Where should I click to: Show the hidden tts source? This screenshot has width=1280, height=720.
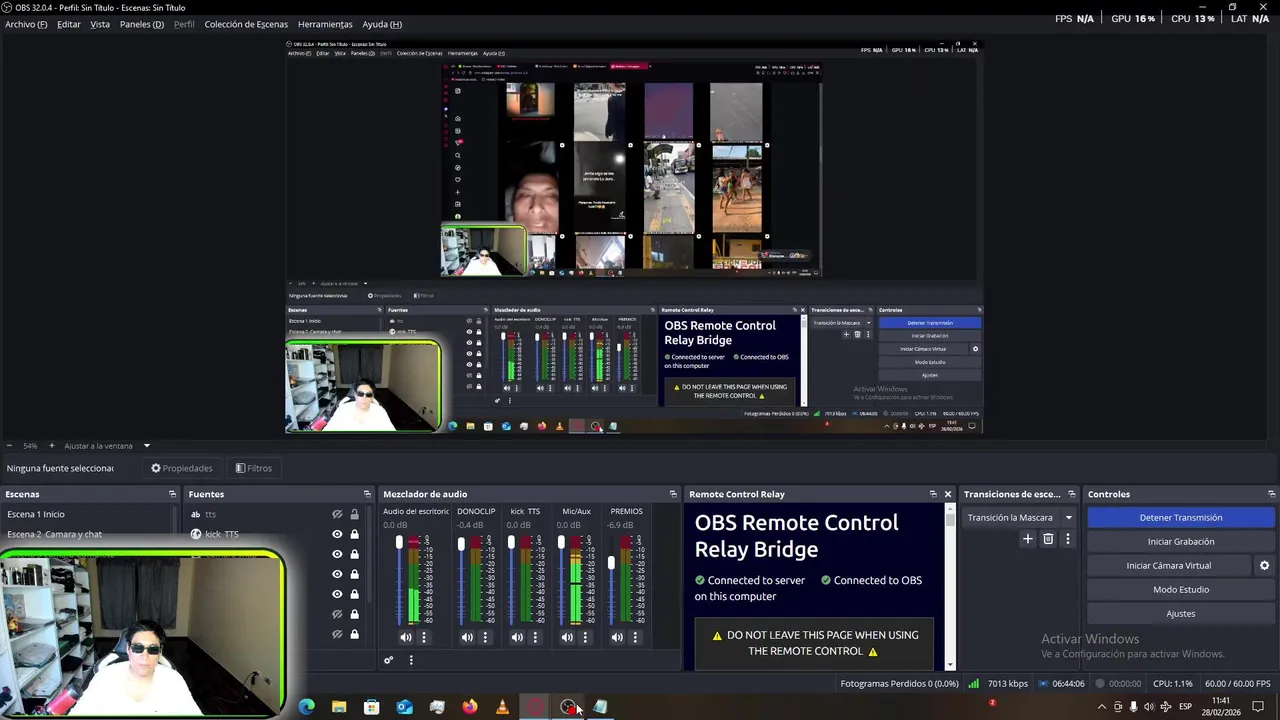coord(337,514)
